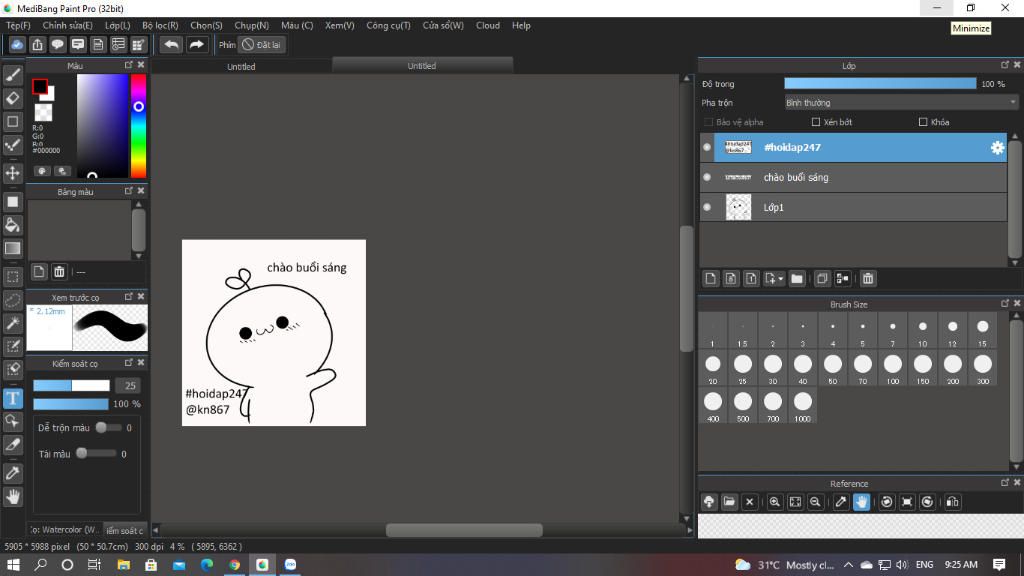The width and height of the screenshot is (1024, 576).
Task: Select brush size 50
Action: [x=832, y=368]
